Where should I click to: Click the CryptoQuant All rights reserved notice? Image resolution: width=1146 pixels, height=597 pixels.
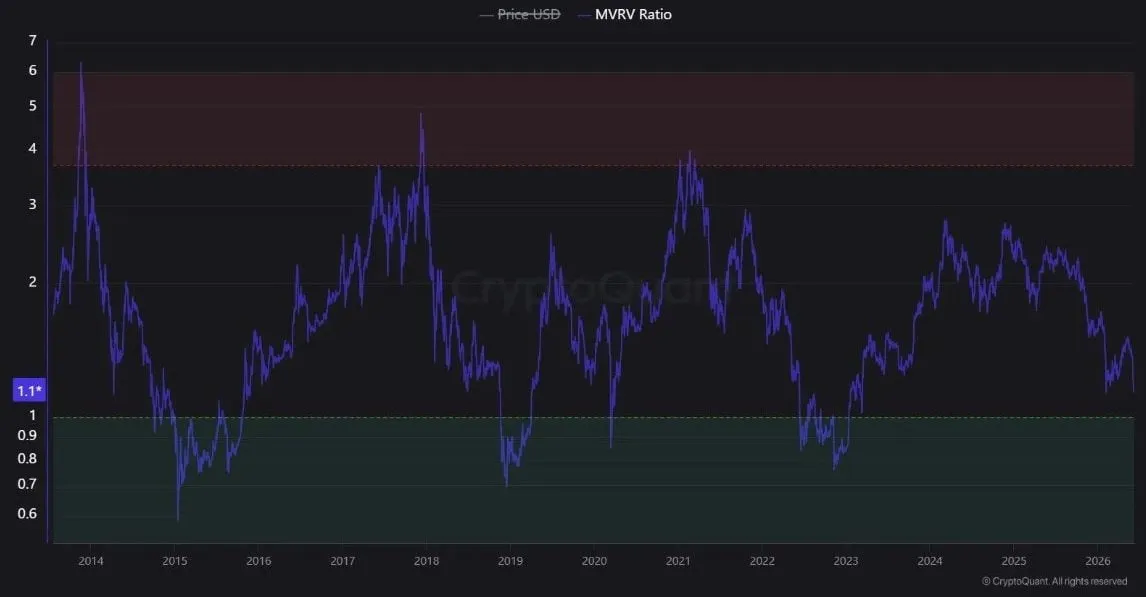(1055, 582)
